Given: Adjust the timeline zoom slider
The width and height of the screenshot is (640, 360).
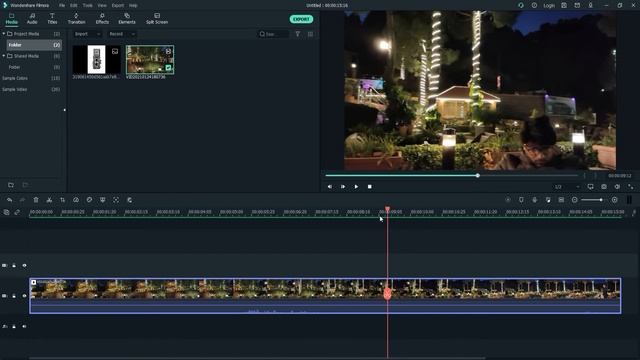Looking at the screenshot, I should point(593,200).
